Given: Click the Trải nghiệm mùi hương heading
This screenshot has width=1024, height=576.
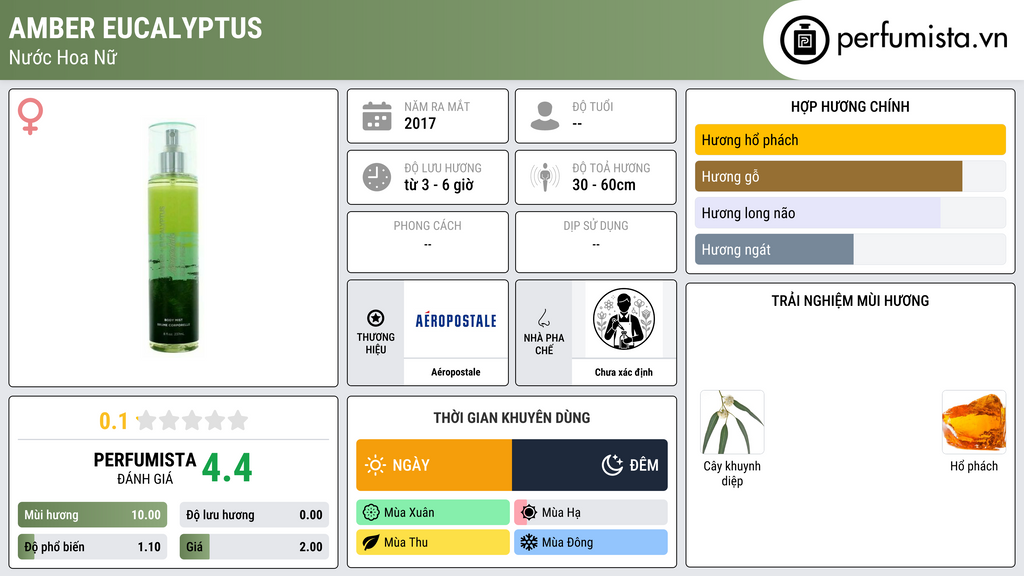Looking at the screenshot, I should click(x=850, y=301).
